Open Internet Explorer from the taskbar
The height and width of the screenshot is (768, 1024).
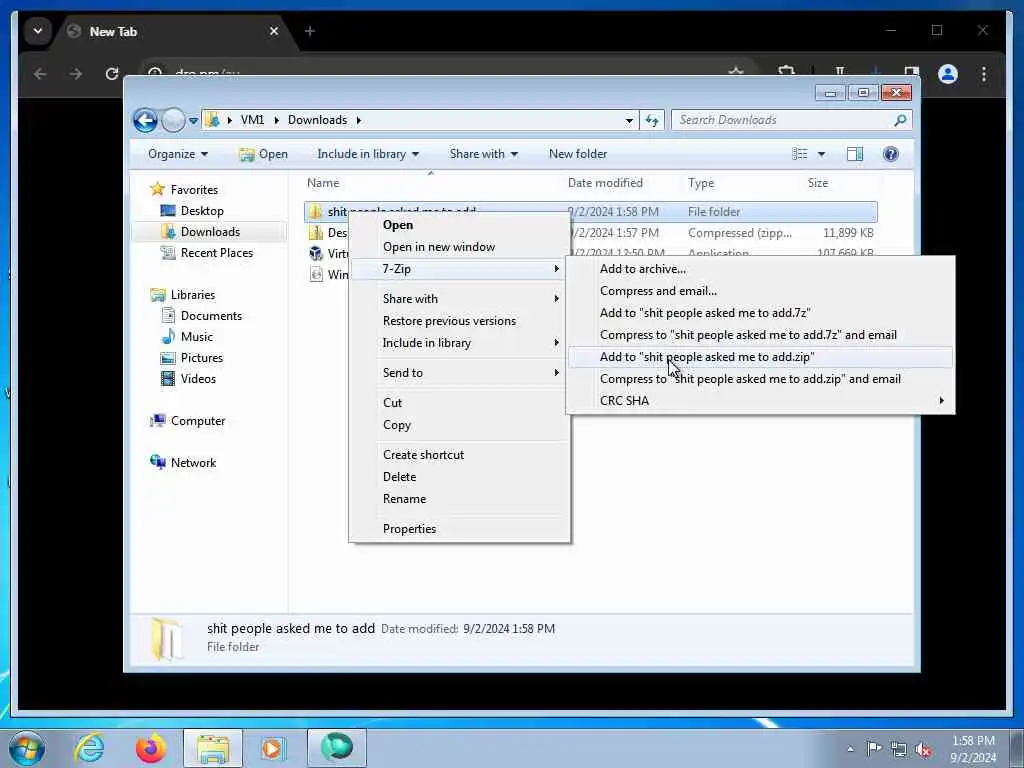point(89,748)
